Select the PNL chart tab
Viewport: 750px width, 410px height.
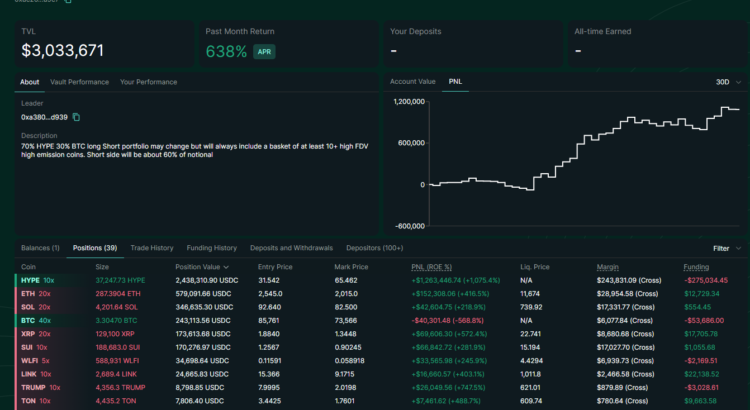(455, 82)
